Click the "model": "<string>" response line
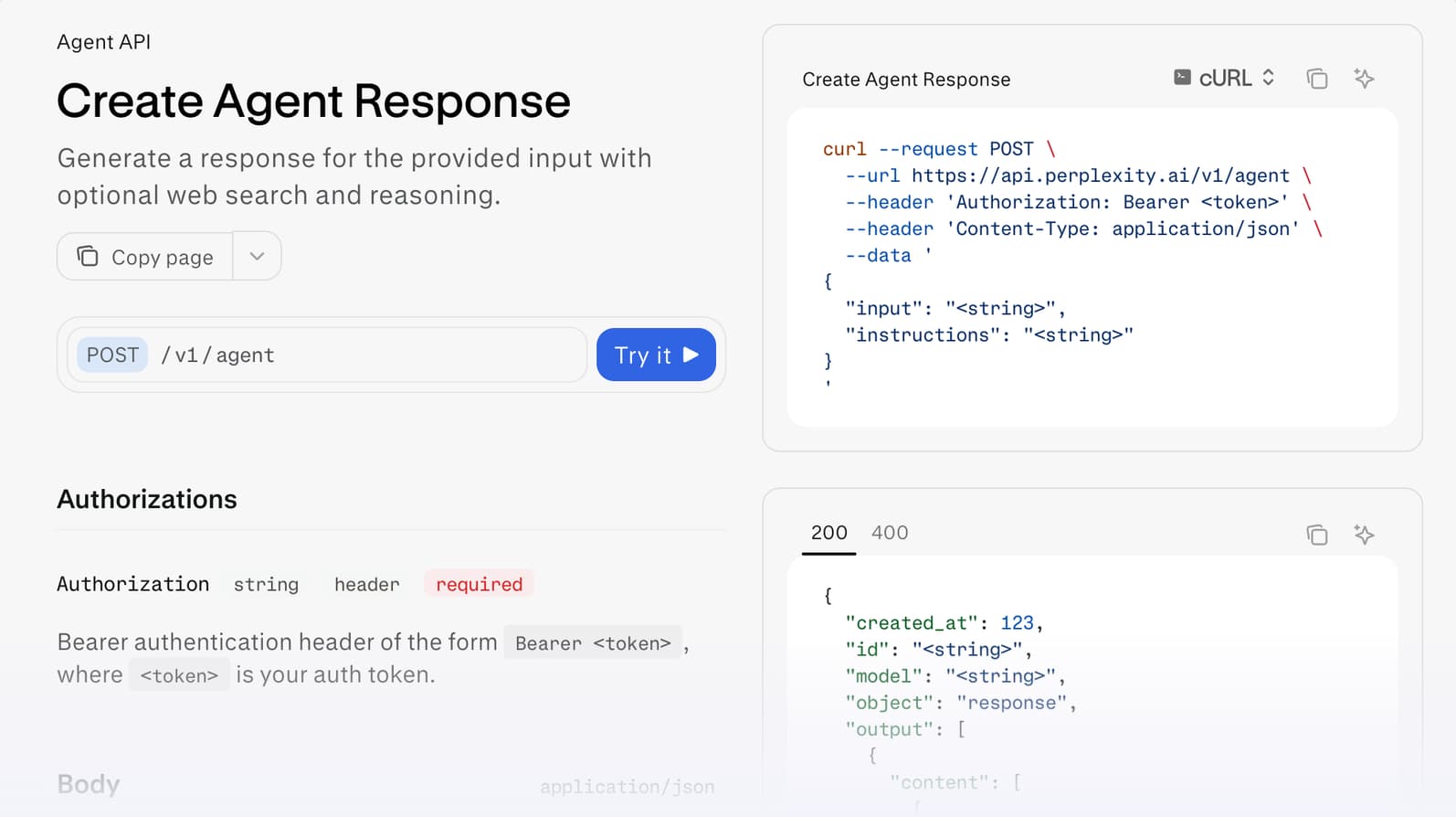1456x817 pixels. pyautogui.click(x=955, y=676)
